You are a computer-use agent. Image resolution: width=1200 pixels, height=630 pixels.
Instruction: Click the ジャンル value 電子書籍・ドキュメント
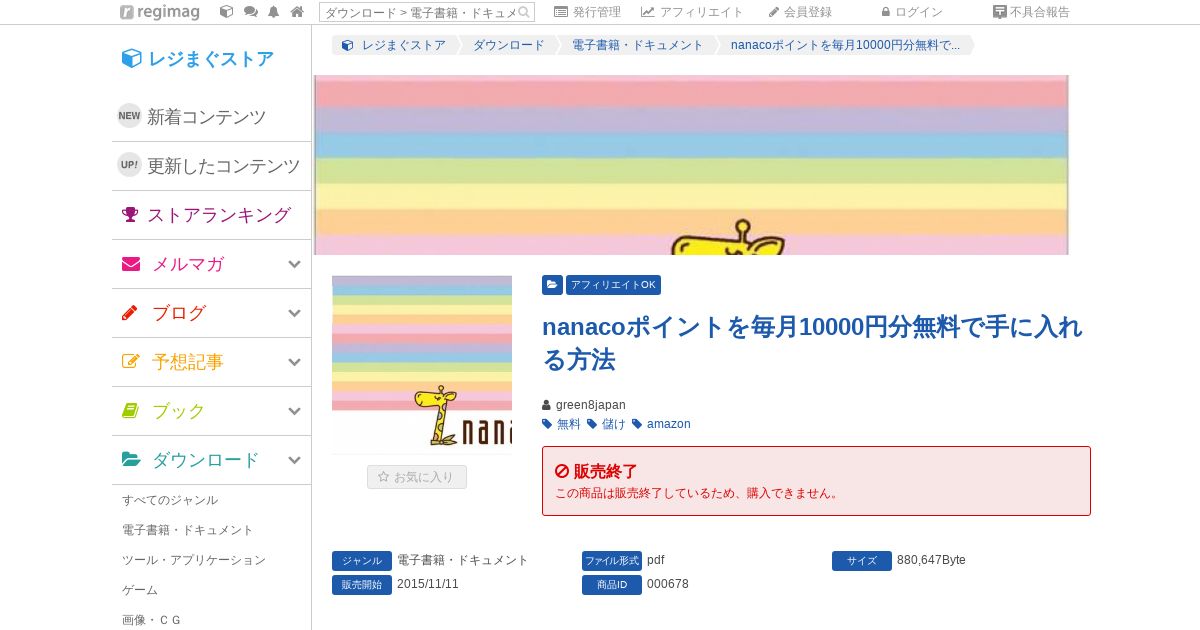click(463, 560)
